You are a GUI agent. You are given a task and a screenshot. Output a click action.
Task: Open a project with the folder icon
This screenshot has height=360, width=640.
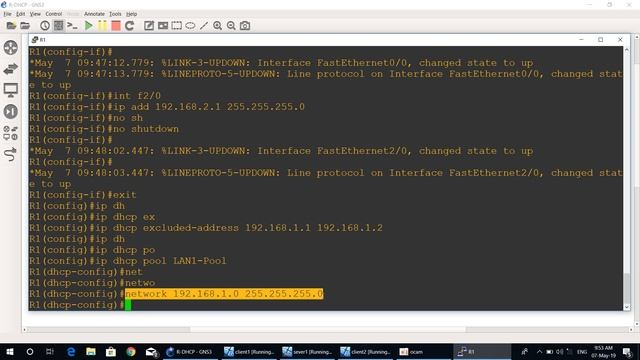pyautogui.click(x=25, y=26)
